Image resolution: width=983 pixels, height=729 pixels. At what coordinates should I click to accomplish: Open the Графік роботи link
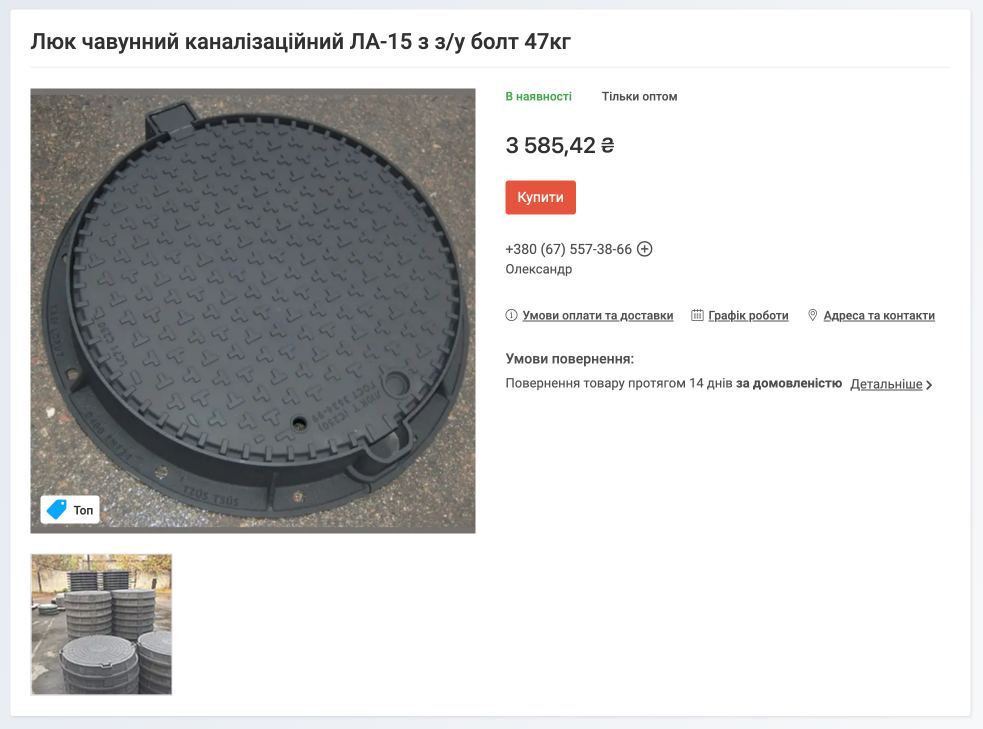(749, 315)
